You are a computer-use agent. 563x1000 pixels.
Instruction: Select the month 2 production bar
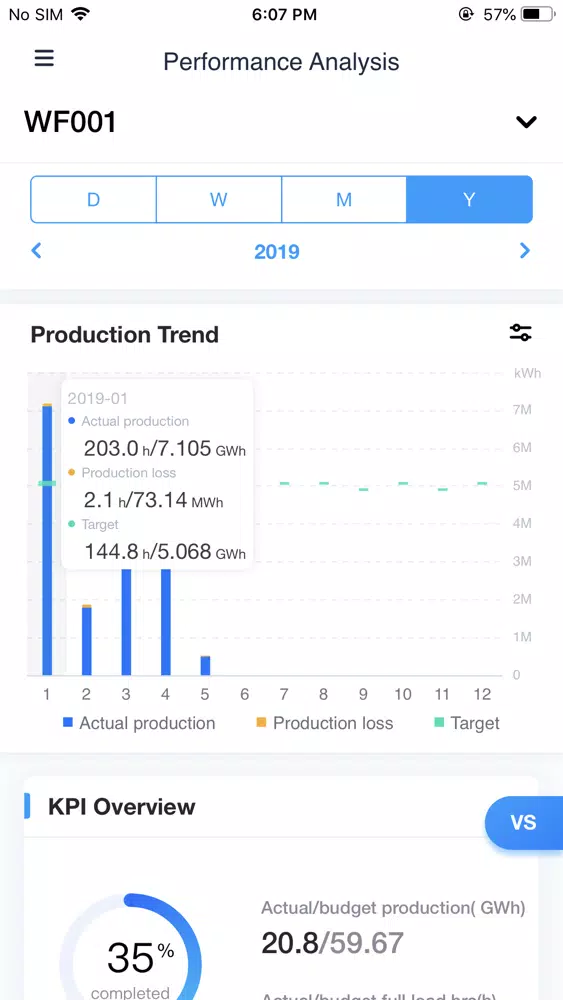coord(87,640)
